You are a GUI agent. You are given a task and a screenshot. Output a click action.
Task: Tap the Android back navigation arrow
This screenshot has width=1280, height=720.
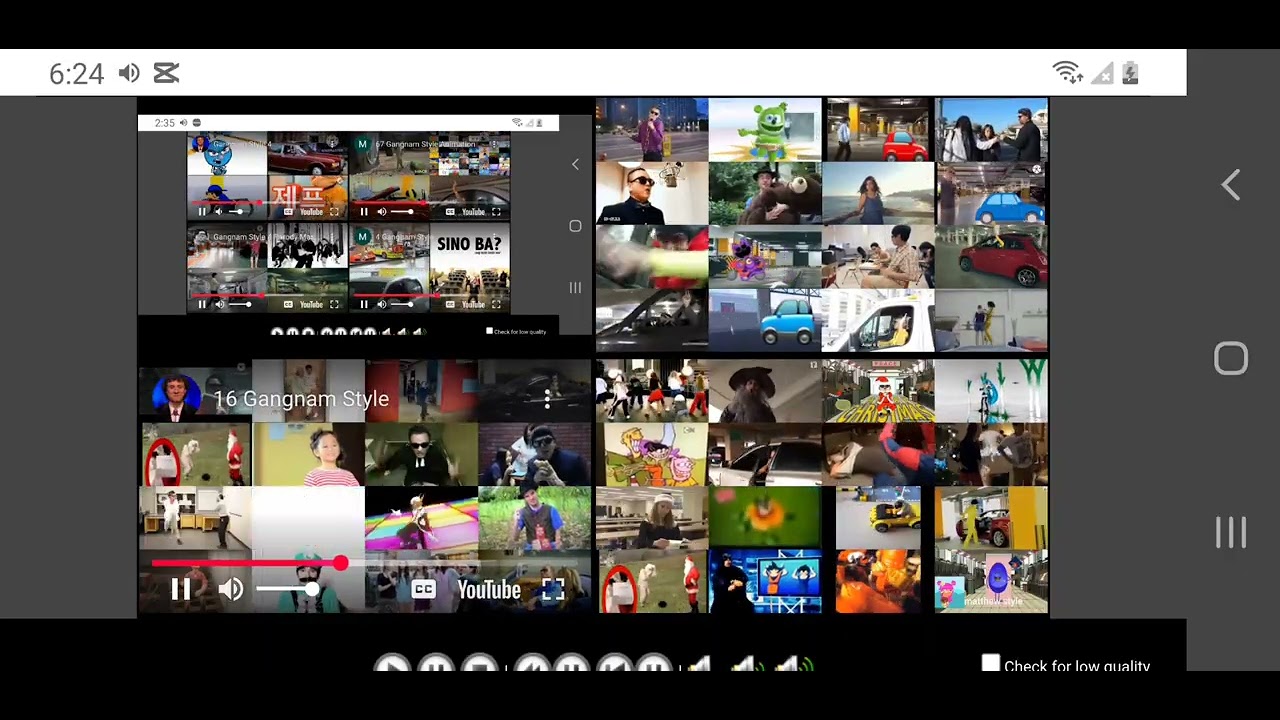(x=1231, y=185)
